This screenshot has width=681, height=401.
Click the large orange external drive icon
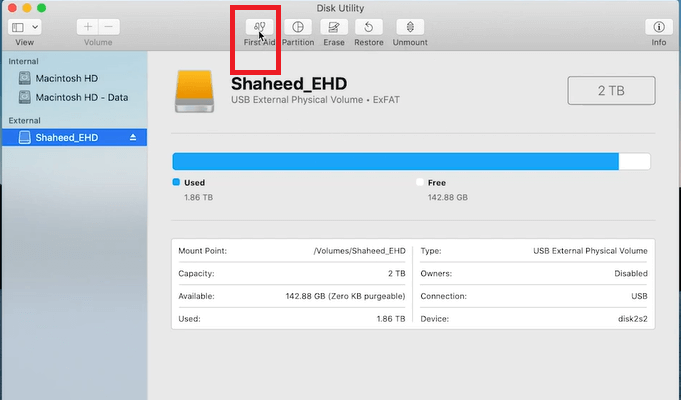pos(195,91)
